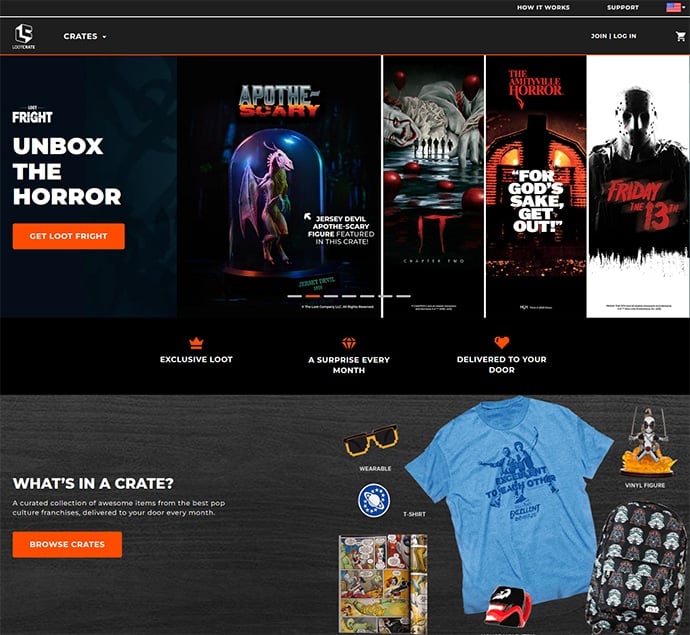This screenshot has width=690, height=635.
Task: Click the Friday the 13th poster
Action: [x=638, y=186]
